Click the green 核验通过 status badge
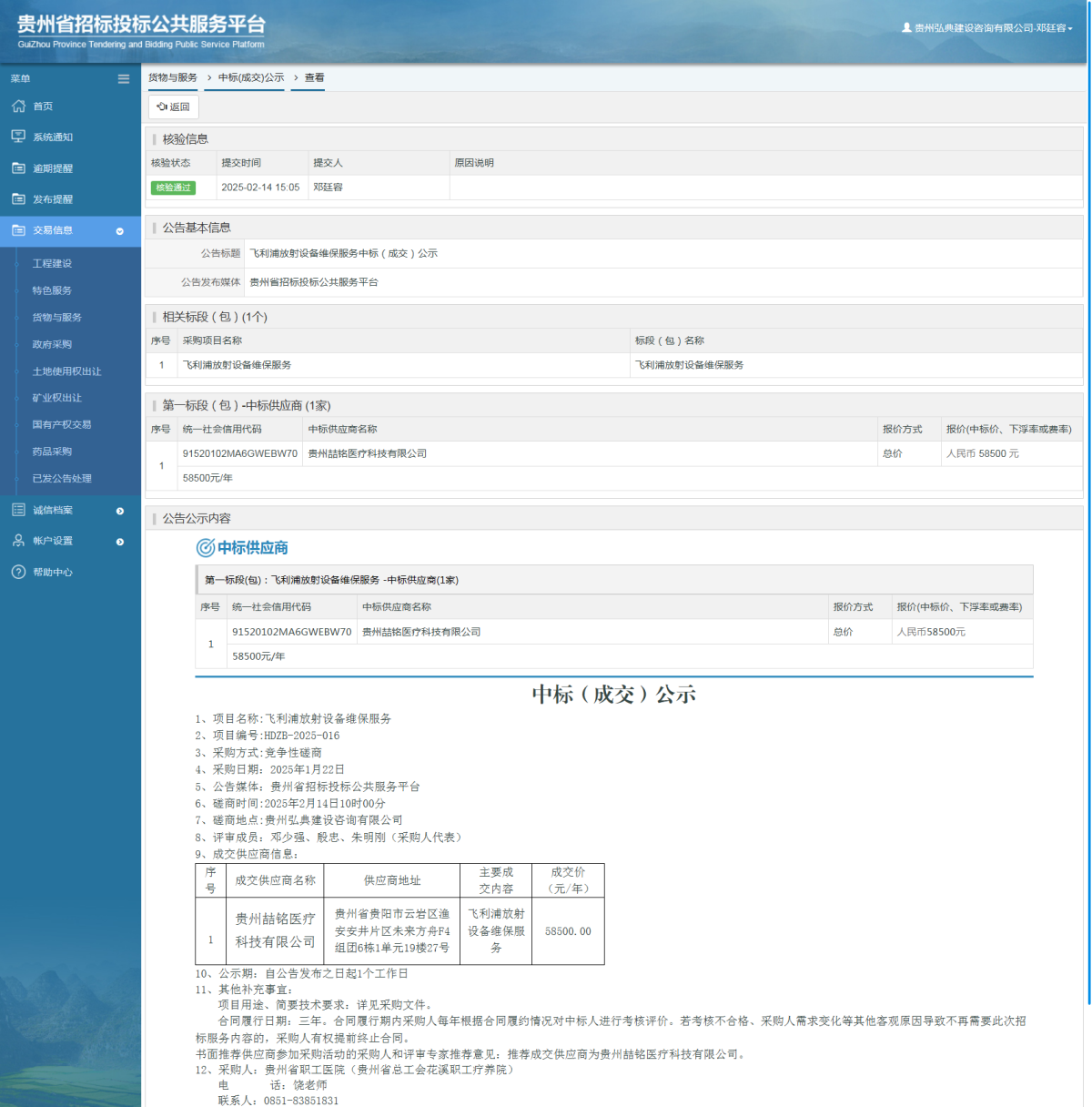The image size is (1092, 1107). [x=173, y=188]
